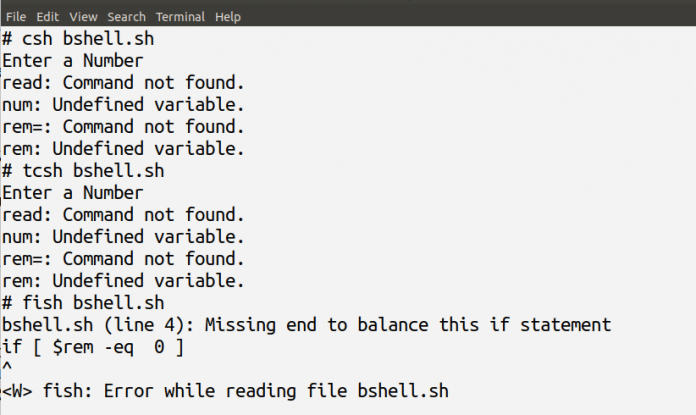Open the File menu

[16, 17]
